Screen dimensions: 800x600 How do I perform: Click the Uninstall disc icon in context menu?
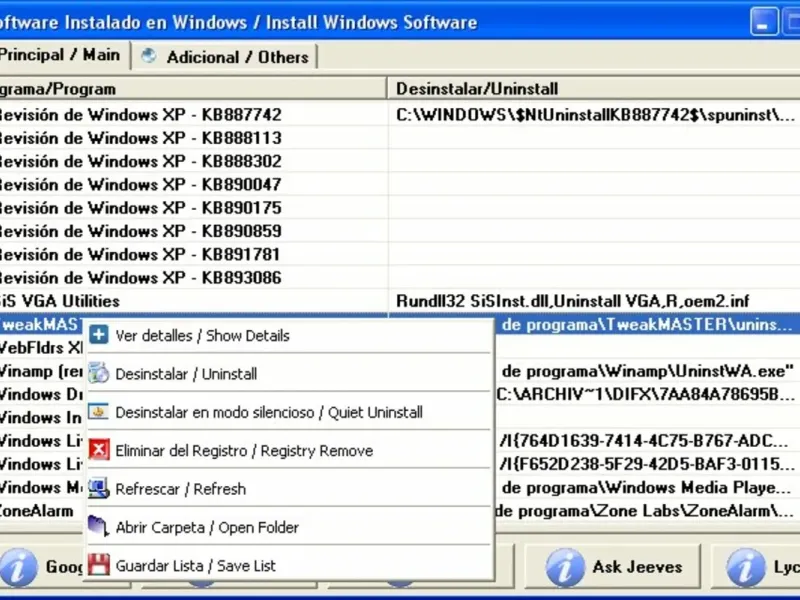pos(98,373)
